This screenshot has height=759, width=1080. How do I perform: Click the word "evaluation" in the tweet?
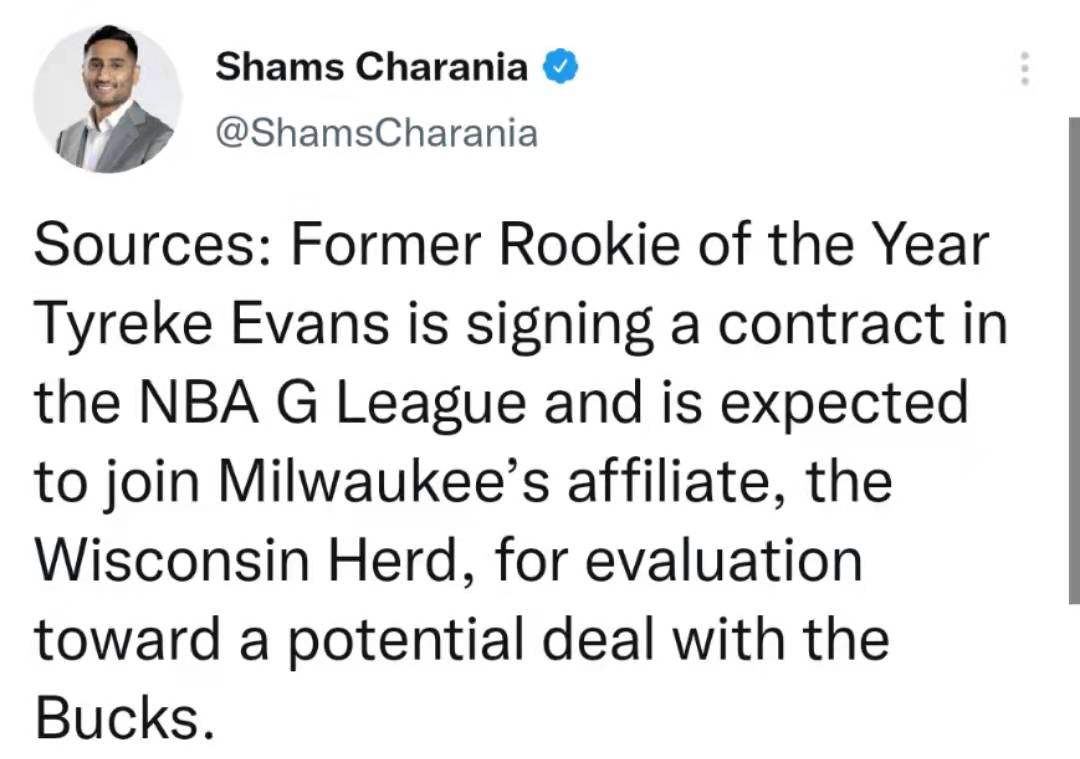pos(724,561)
